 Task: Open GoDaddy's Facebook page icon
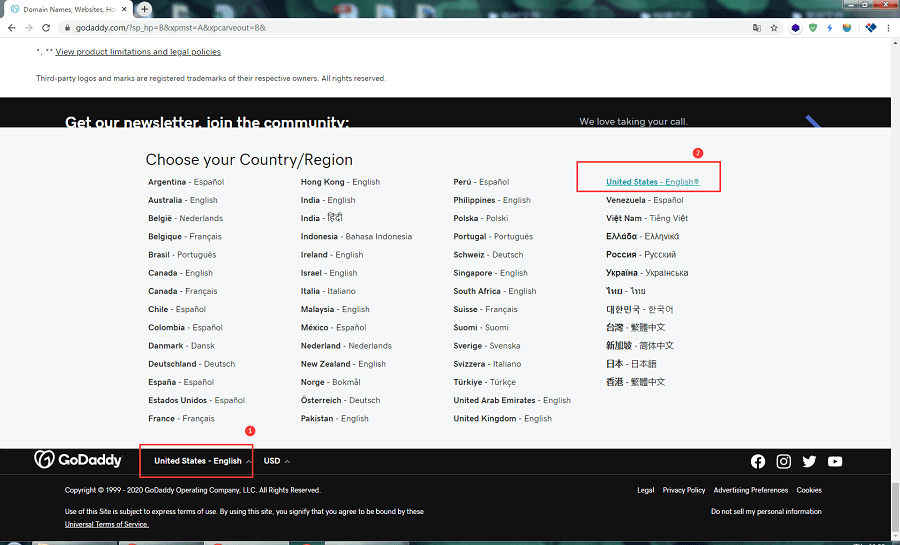tap(758, 461)
